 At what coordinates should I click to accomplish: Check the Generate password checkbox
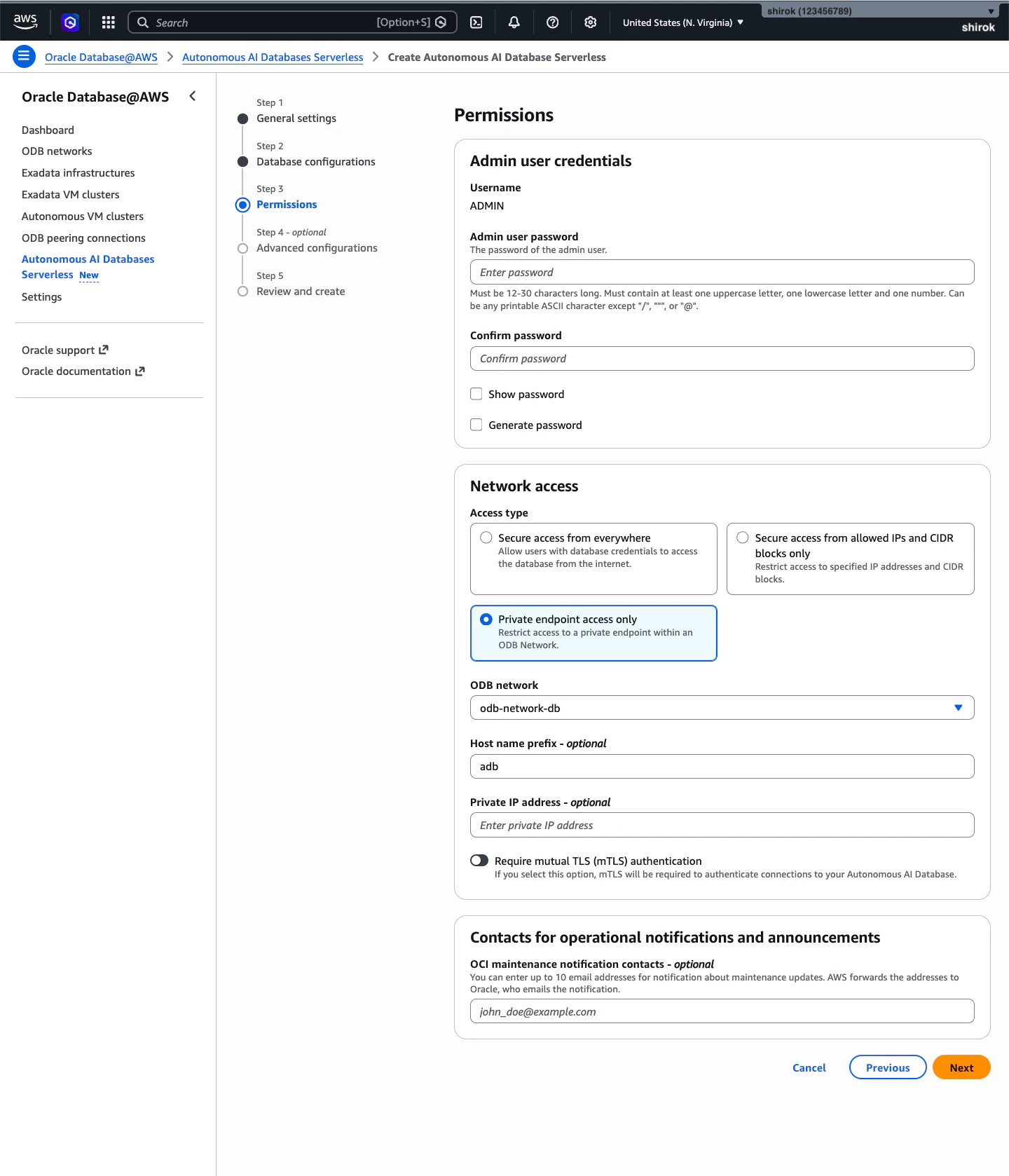[x=476, y=425]
